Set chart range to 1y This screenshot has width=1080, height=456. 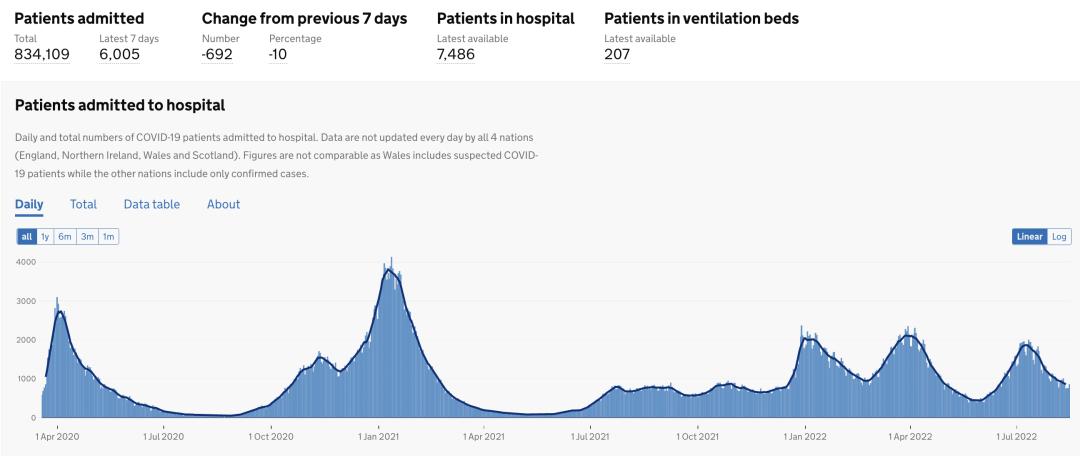click(45, 237)
